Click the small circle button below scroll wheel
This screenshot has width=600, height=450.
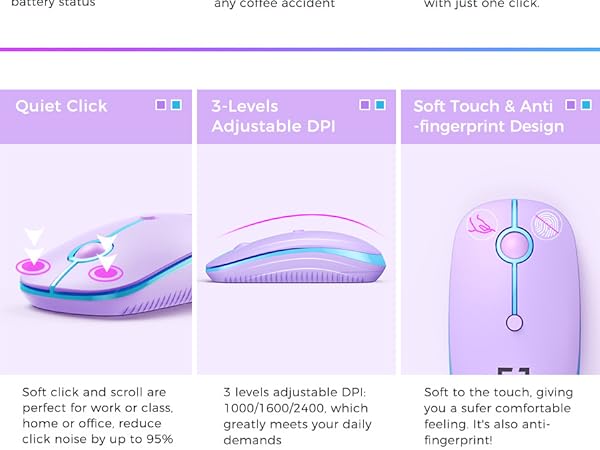(x=514, y=322)
